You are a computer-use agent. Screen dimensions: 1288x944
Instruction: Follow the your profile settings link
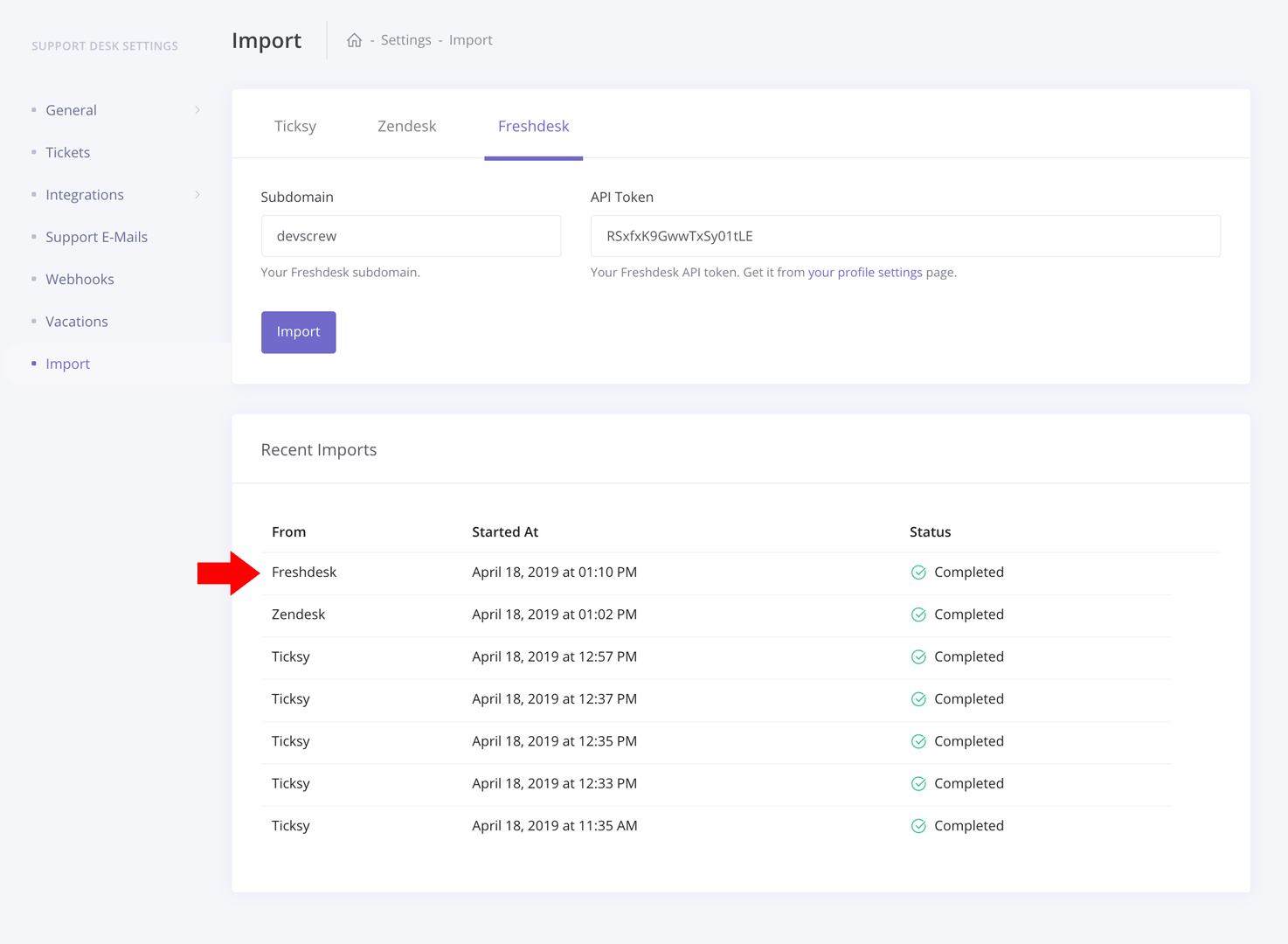tap(865, 272)
